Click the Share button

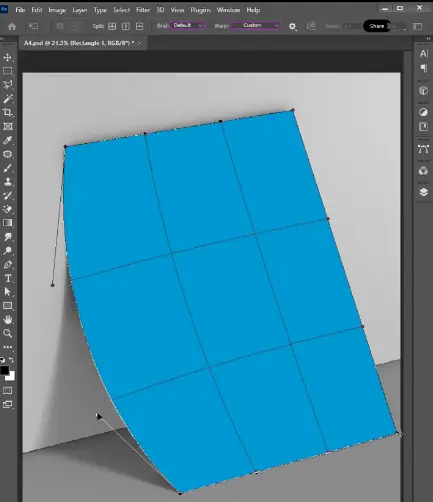coord(377,26)
